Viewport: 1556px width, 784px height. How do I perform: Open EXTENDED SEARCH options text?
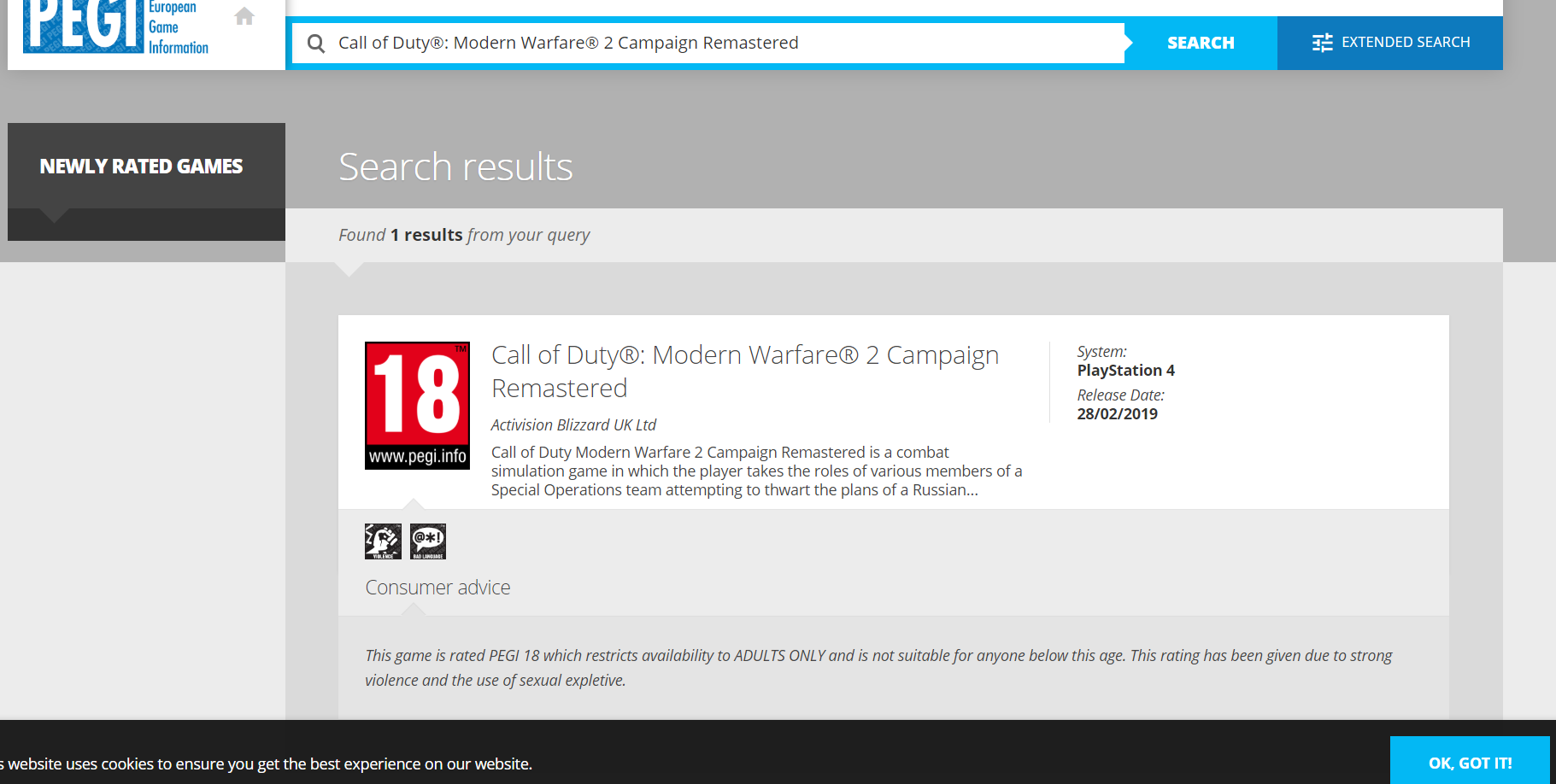1405,43
